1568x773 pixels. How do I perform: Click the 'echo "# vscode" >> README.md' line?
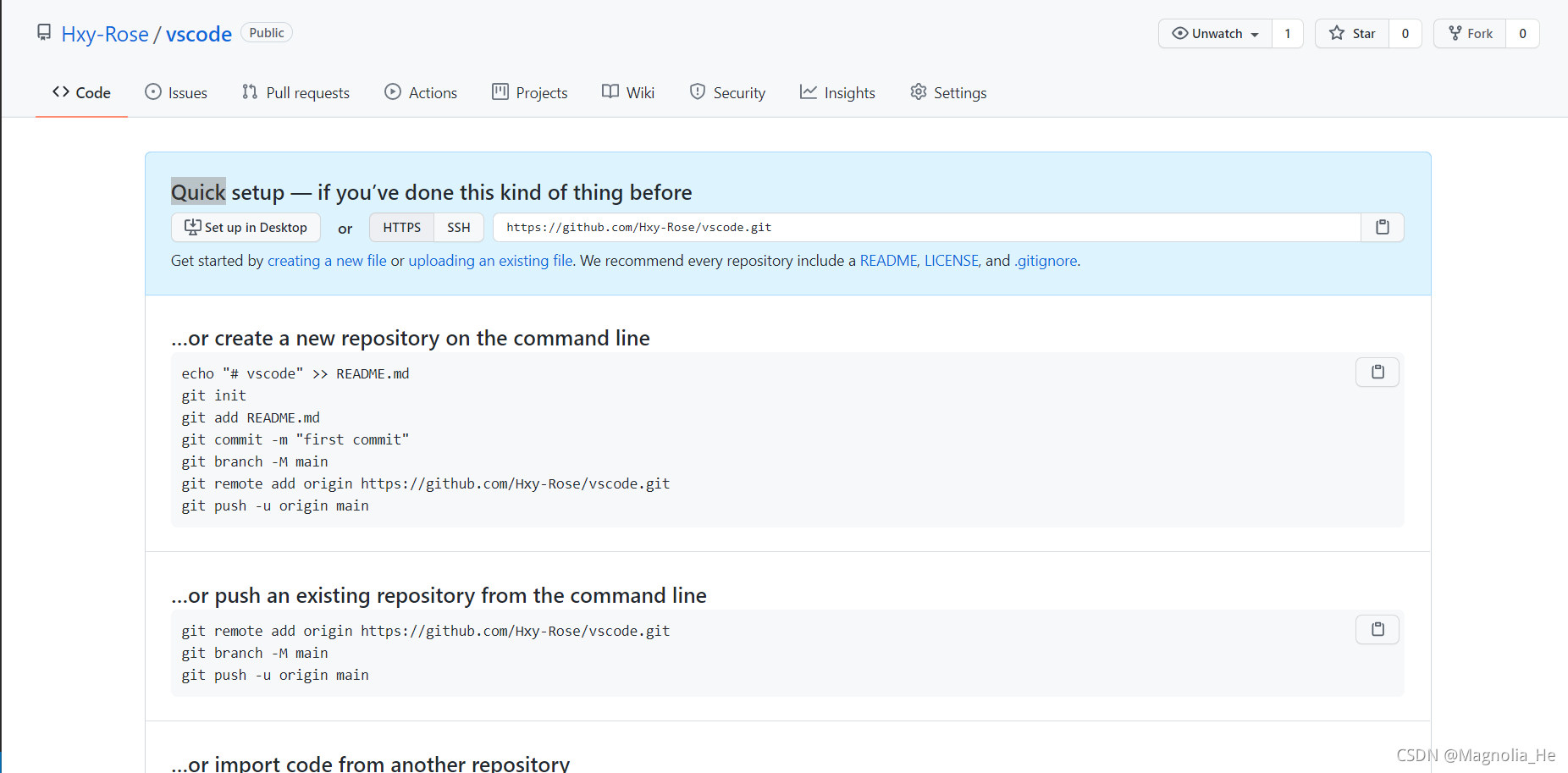tap(295, 373)
